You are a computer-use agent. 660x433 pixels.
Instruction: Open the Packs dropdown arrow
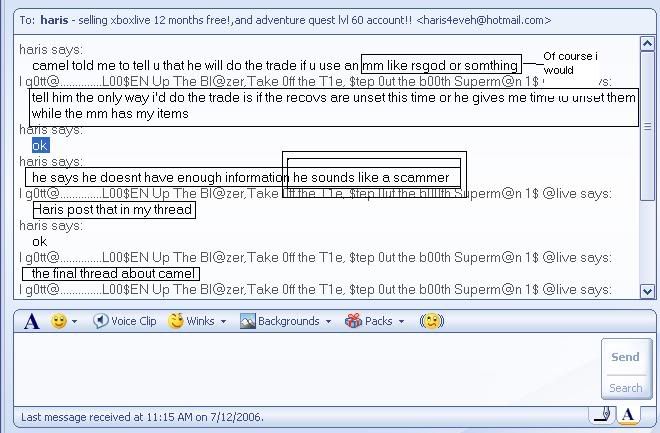pos(400,322)
